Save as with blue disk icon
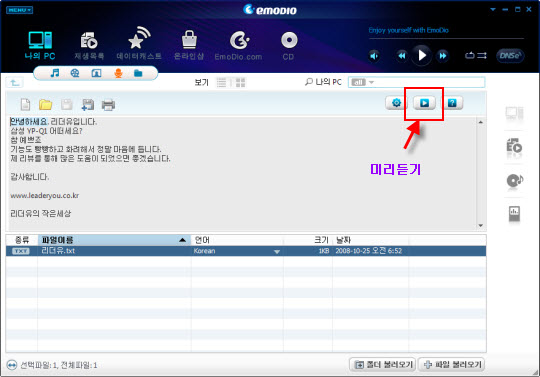Image resolution: width=540 pixels, height=377 pixels. tap(87, 104)
